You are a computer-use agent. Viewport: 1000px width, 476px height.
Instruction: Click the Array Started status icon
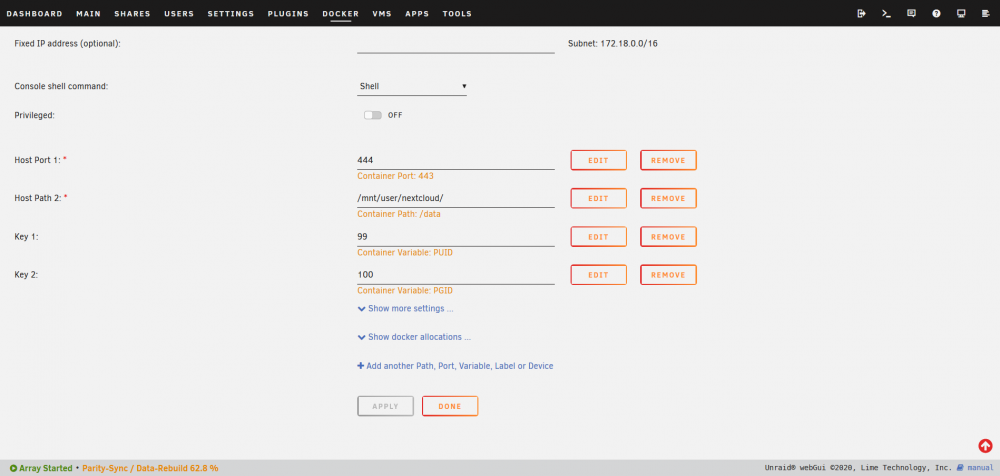click(x=13, y=468)
